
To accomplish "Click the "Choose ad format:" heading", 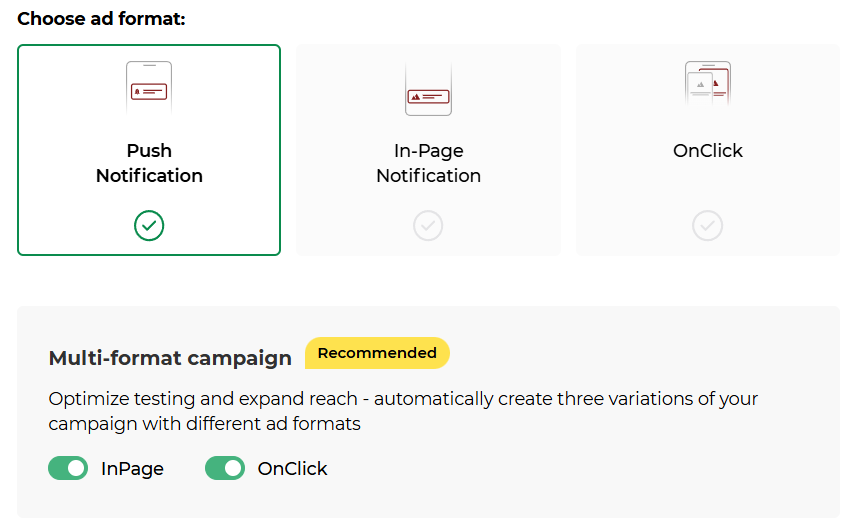I will [101, 19].
